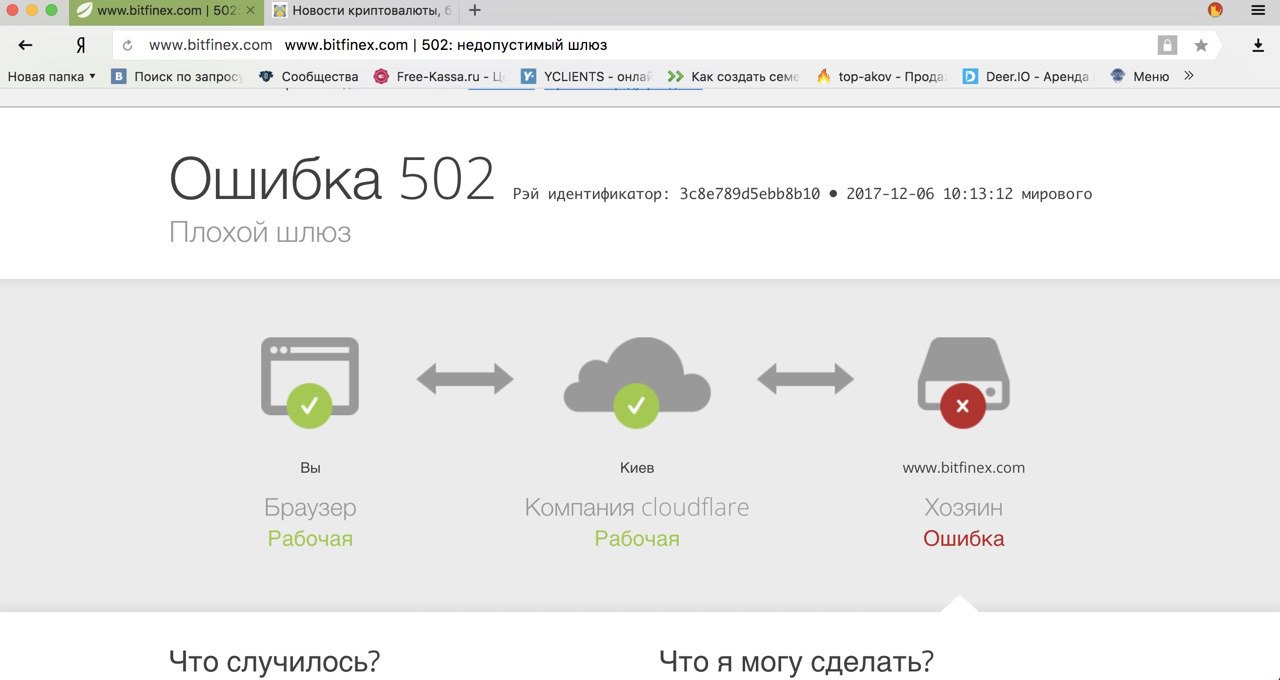Viewport: 1280px width, 680px height.
Task: Switch to Новости криптовалюты tab
Action: (364, 11)
